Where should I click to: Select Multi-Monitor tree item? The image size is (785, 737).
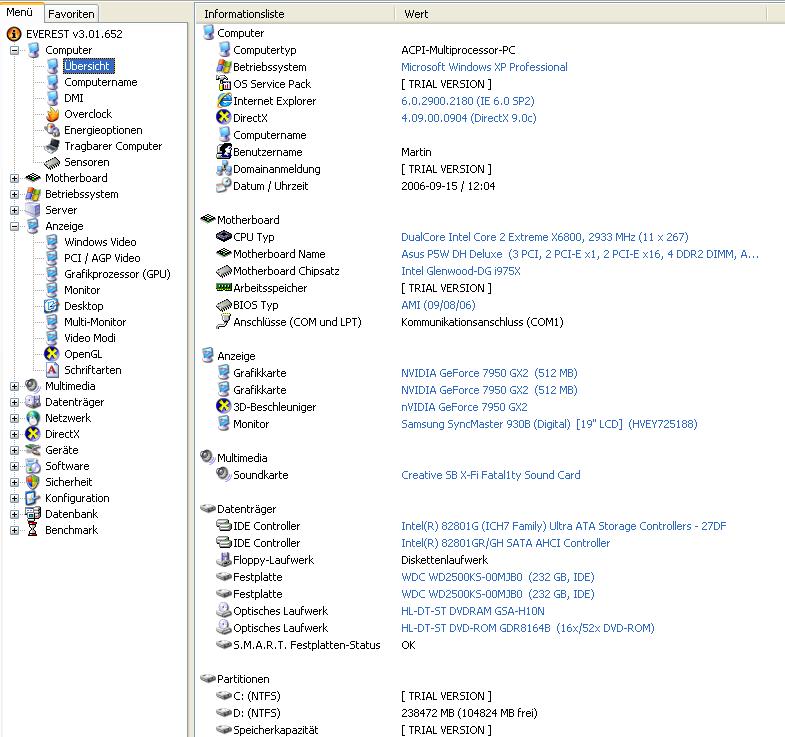pos(95,322)
